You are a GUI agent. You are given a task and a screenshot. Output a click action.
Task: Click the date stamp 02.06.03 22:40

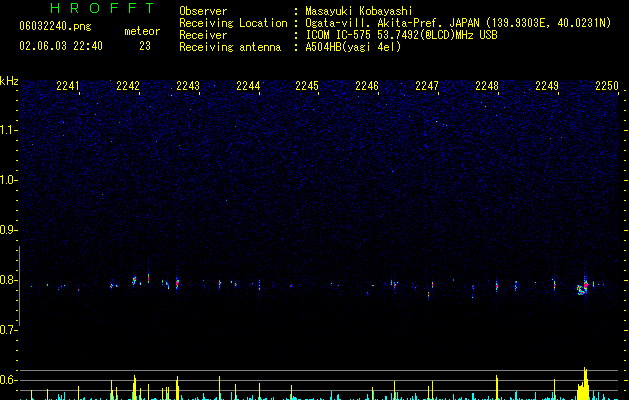pyautogui.click(x=61, y=46)
